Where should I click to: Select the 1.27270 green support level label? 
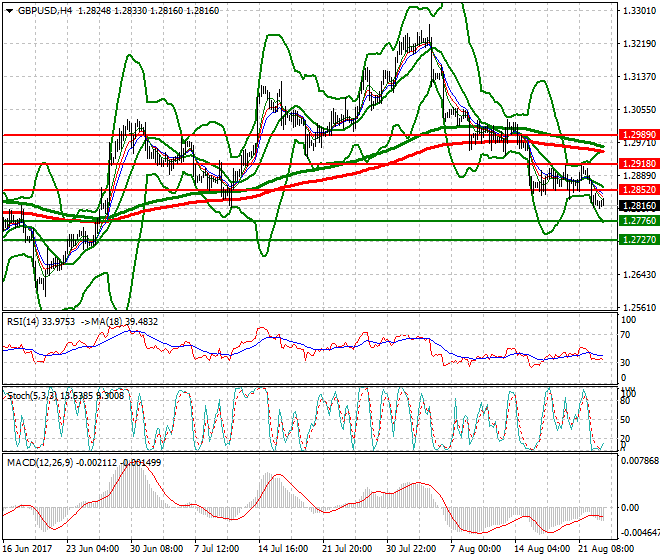click(x=635, y=240)
